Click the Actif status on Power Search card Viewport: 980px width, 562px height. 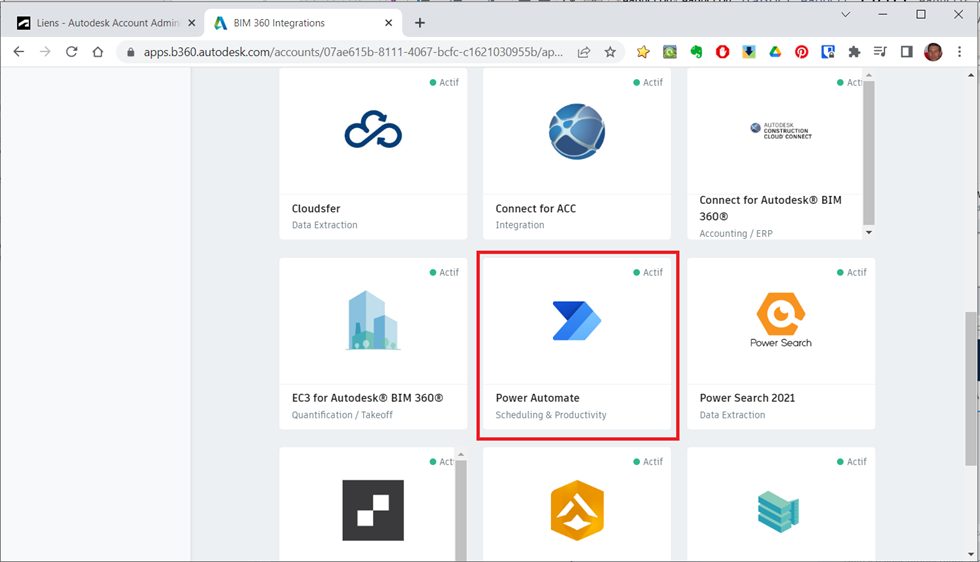[852, 273]
